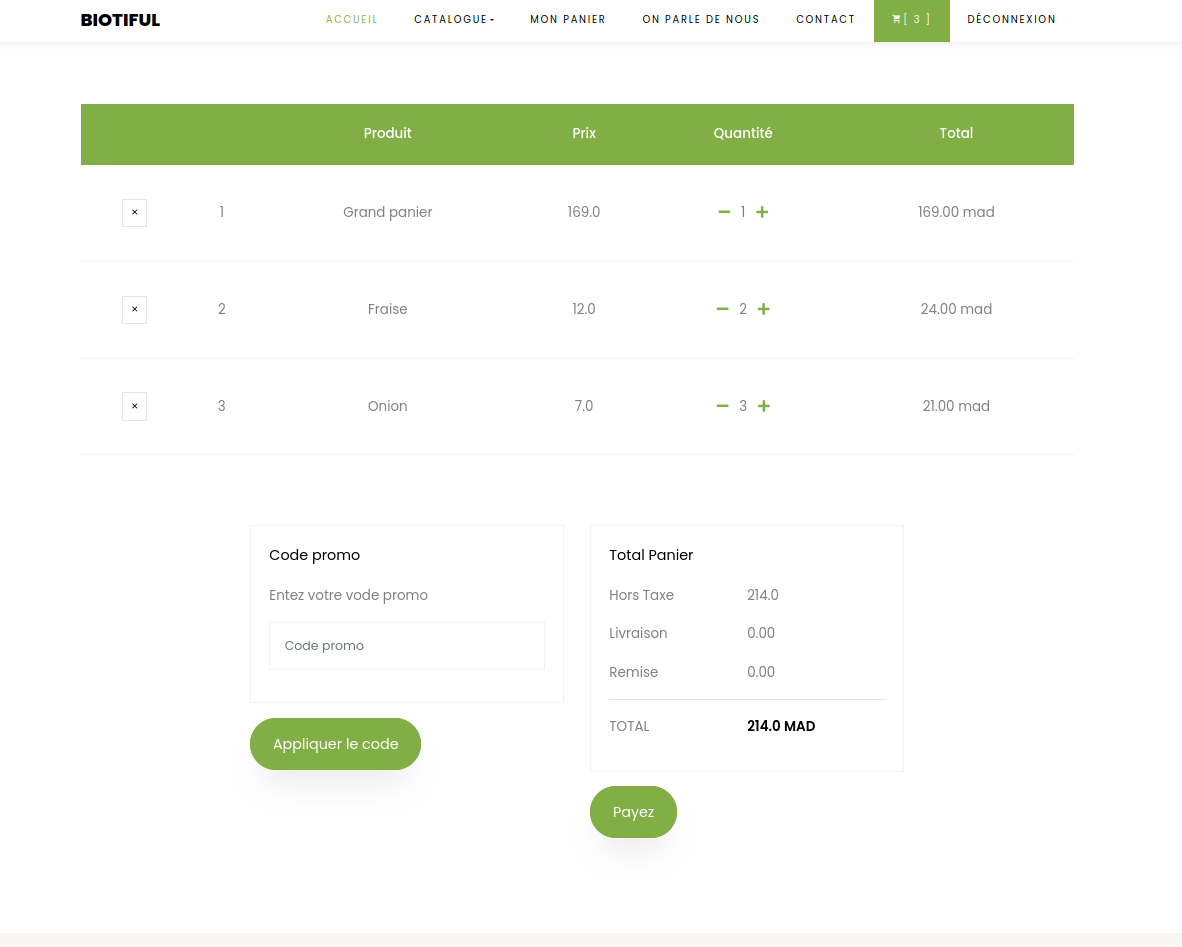Click the Remise label
This screenshot has height=947, width=1182.
tap(633, 672)
